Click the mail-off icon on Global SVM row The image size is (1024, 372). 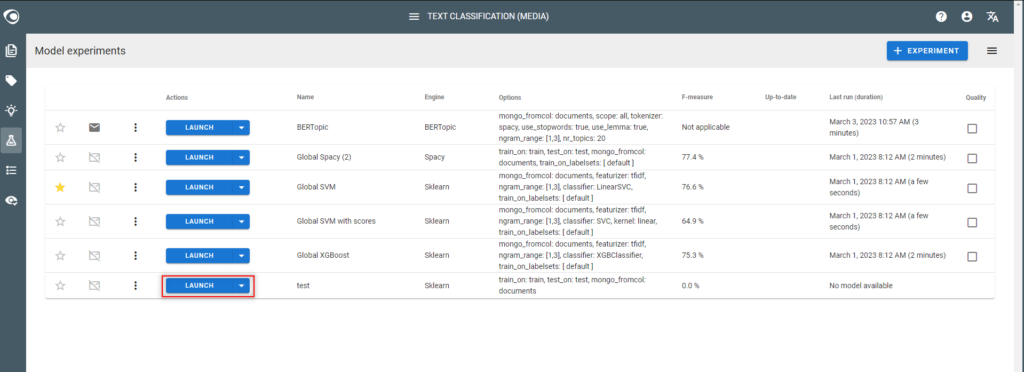(x=95, y=188)
